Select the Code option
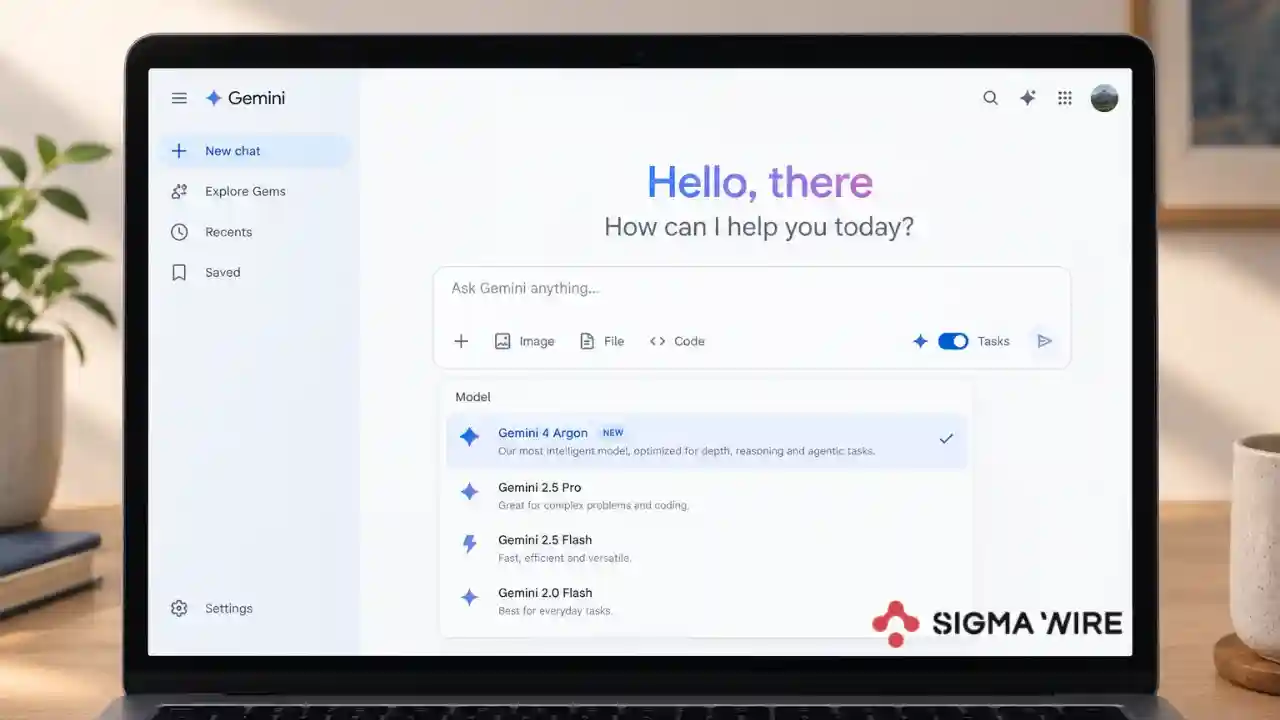Image resolution: width=1280 pixels, height=720 pixels. [677, 341]
